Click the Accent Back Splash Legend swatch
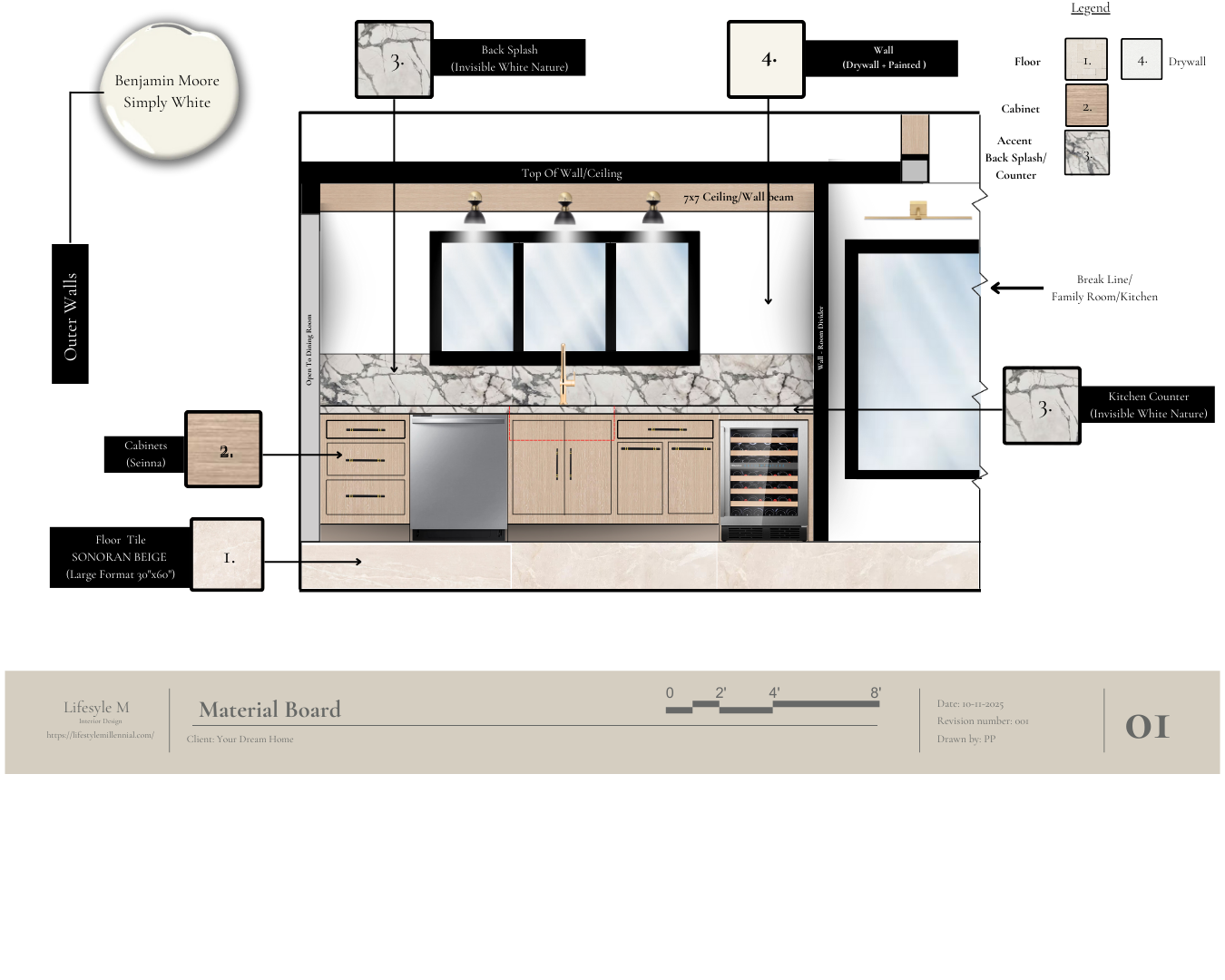This screenshot has width=1225, height=980. [1086, 152]
